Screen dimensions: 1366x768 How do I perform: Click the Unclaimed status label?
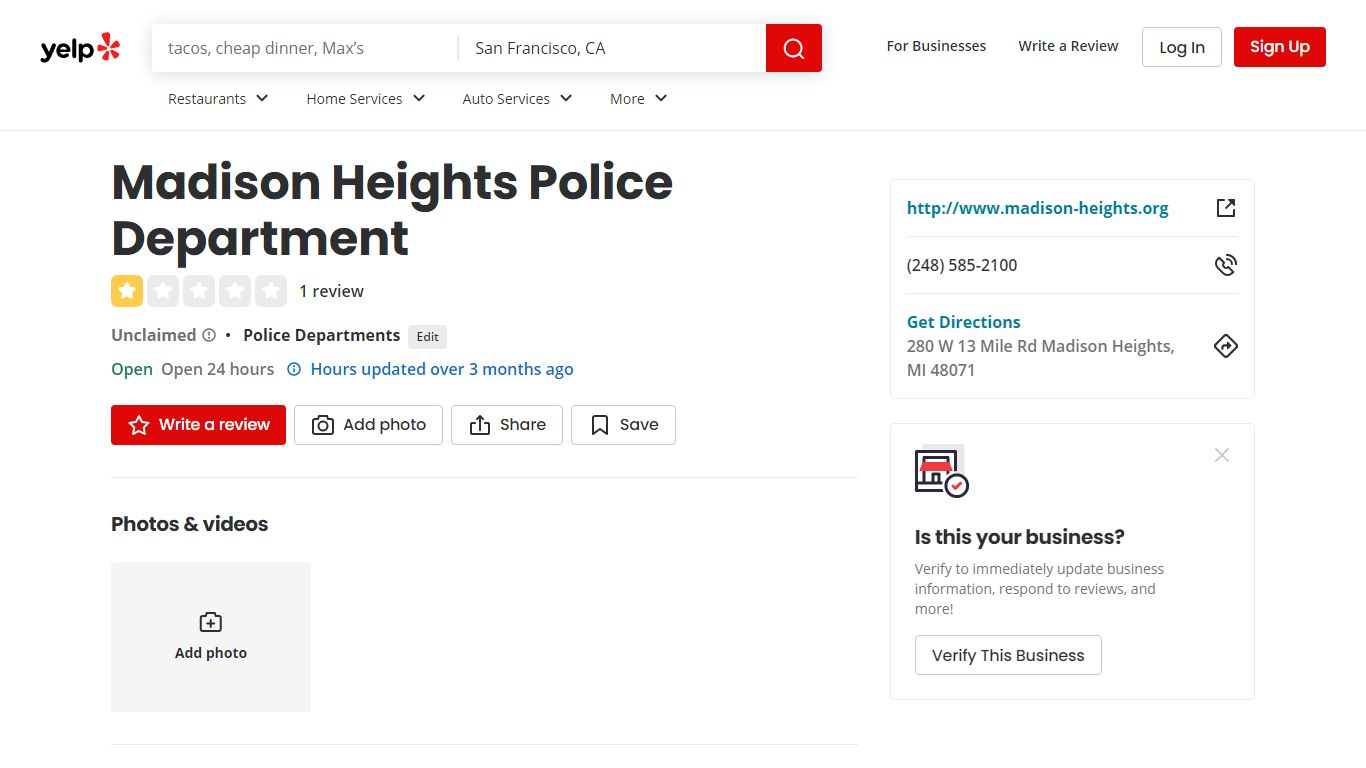pyautogui.click(x=153, y=335)
